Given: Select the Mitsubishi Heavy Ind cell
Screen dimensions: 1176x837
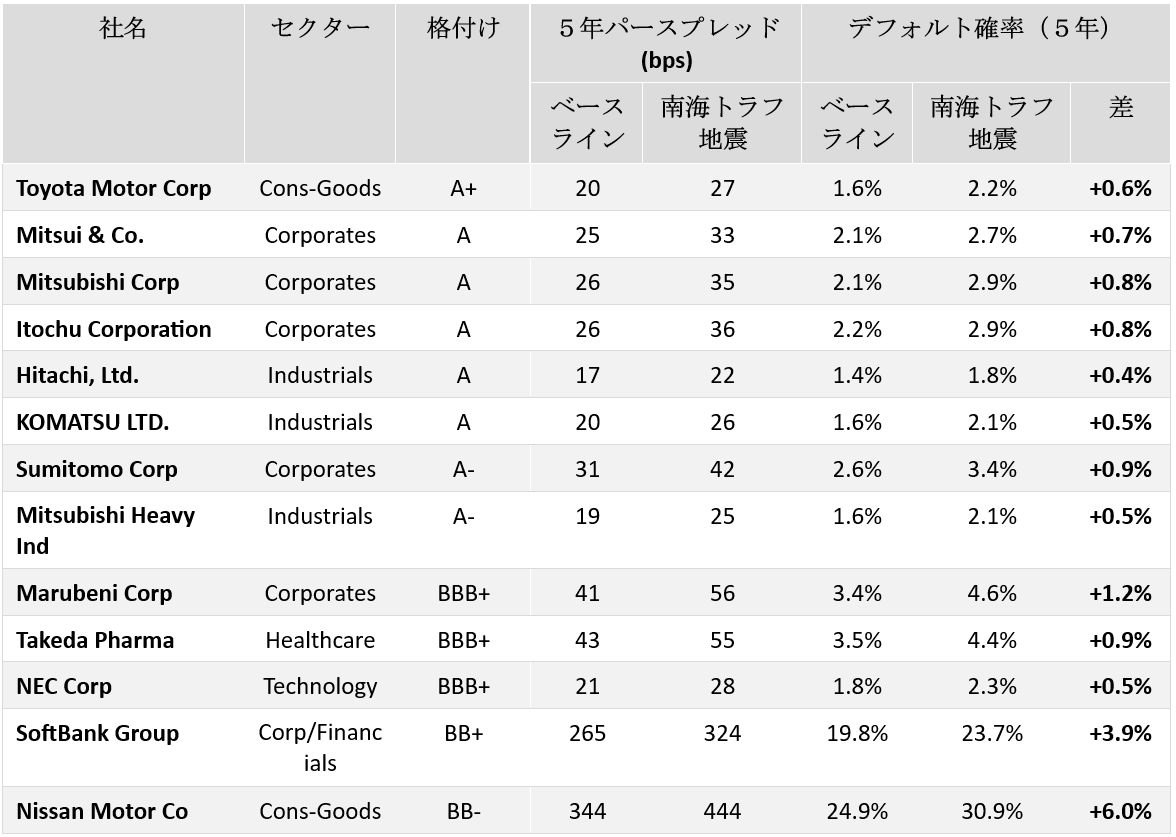Looking at the screenshot, I should point(105,530).
